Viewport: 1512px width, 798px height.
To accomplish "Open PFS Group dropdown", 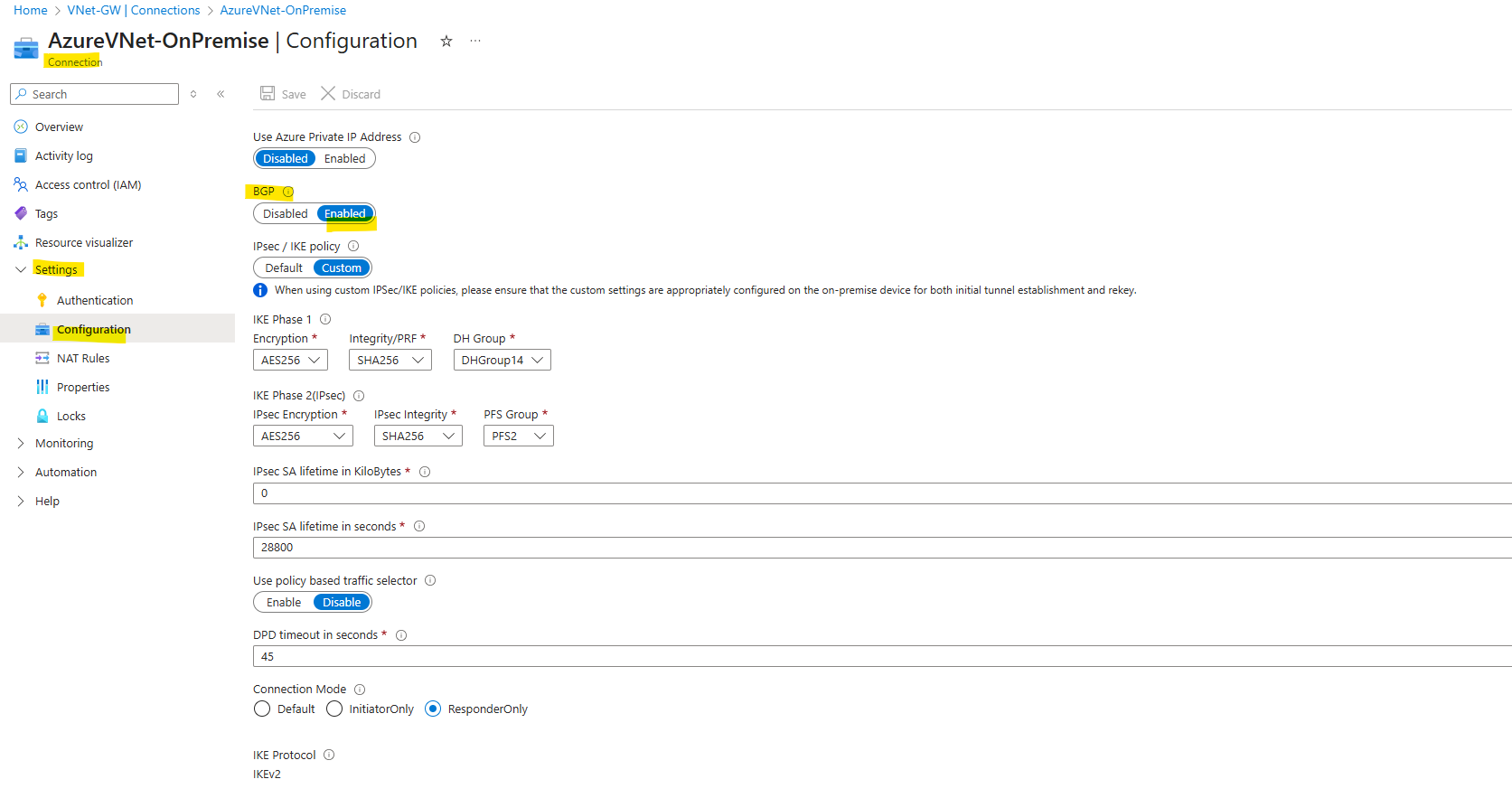I will 519,436.
